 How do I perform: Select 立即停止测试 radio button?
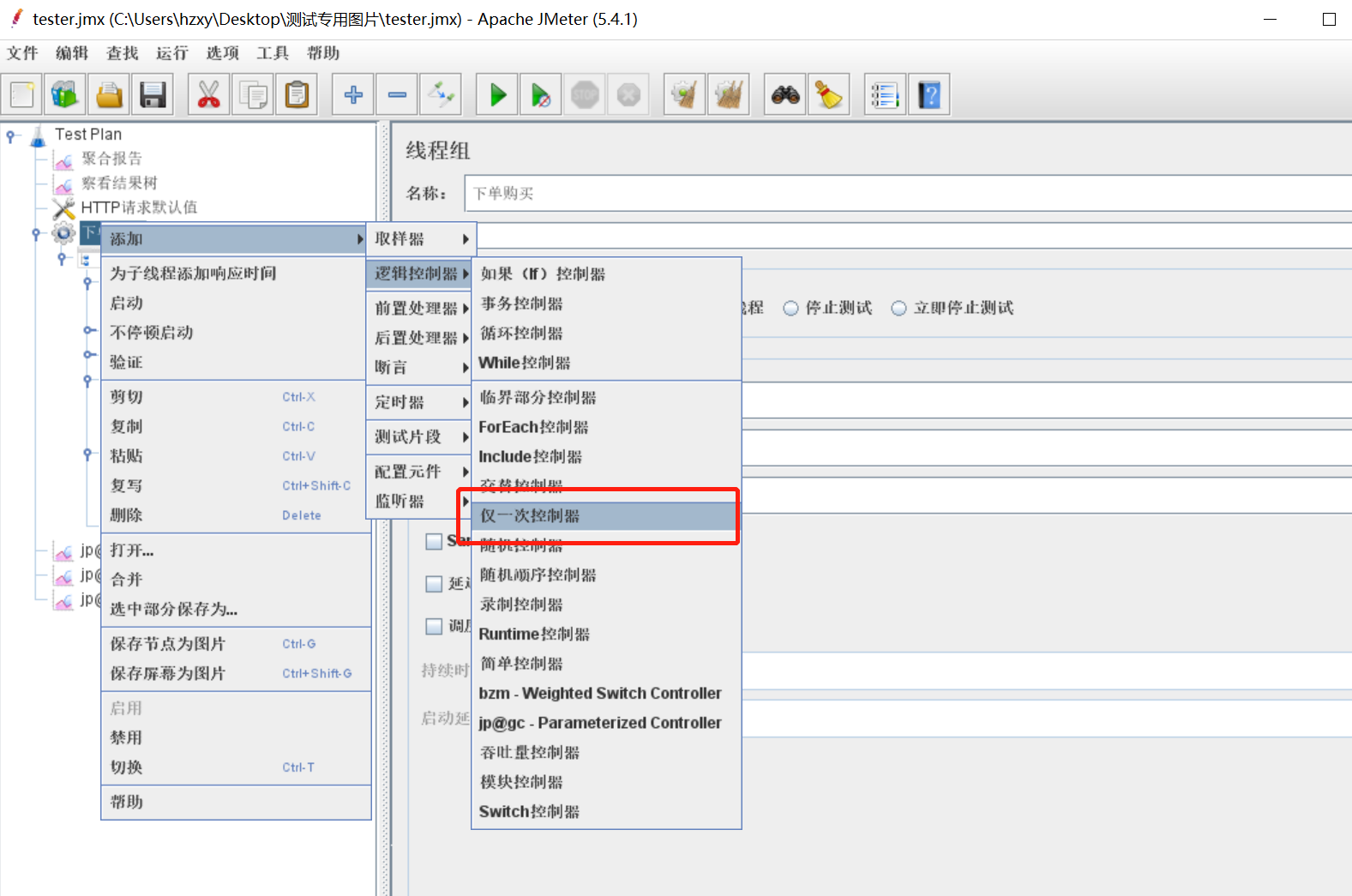point(898,308)
